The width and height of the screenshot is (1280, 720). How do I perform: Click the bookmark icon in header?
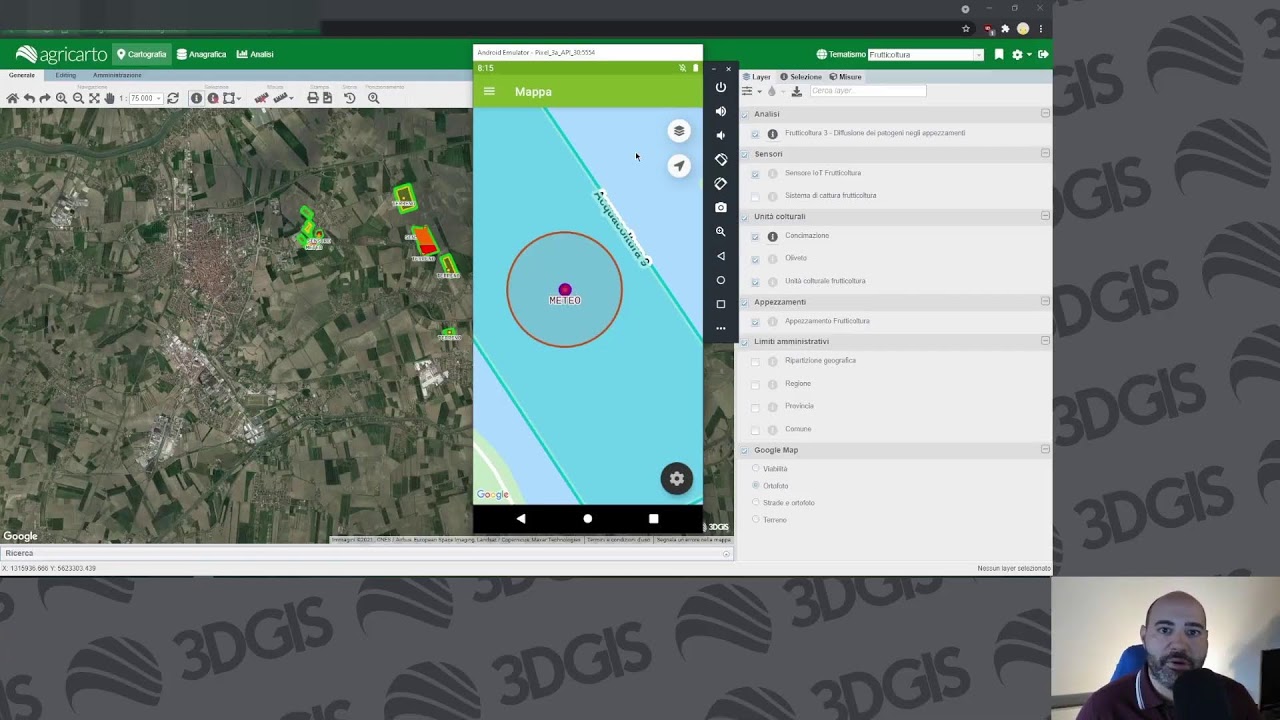point(999,55)
